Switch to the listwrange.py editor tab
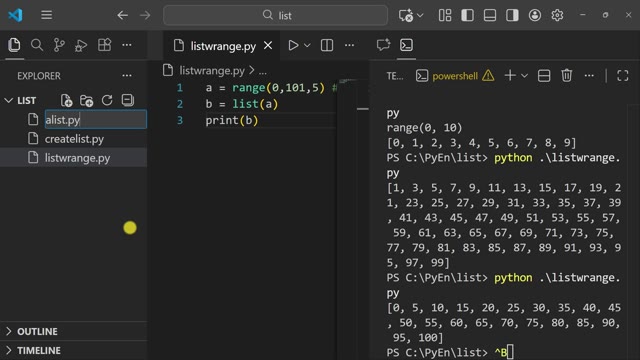640x360 pixels. pyautogui.click(x=222, y=46)
